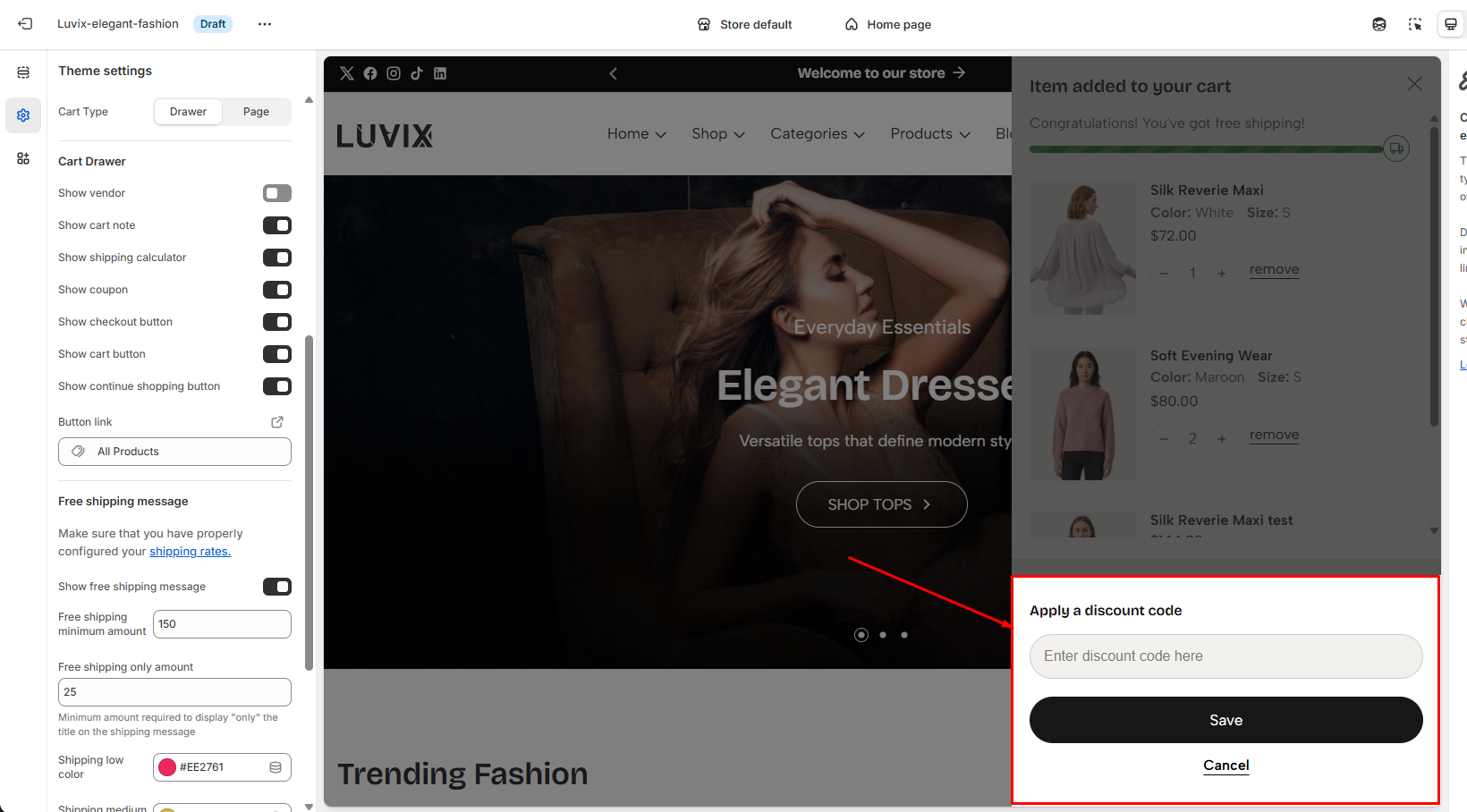Open the Button link external icon
1467x812 pixels.
tap(277, 422)
